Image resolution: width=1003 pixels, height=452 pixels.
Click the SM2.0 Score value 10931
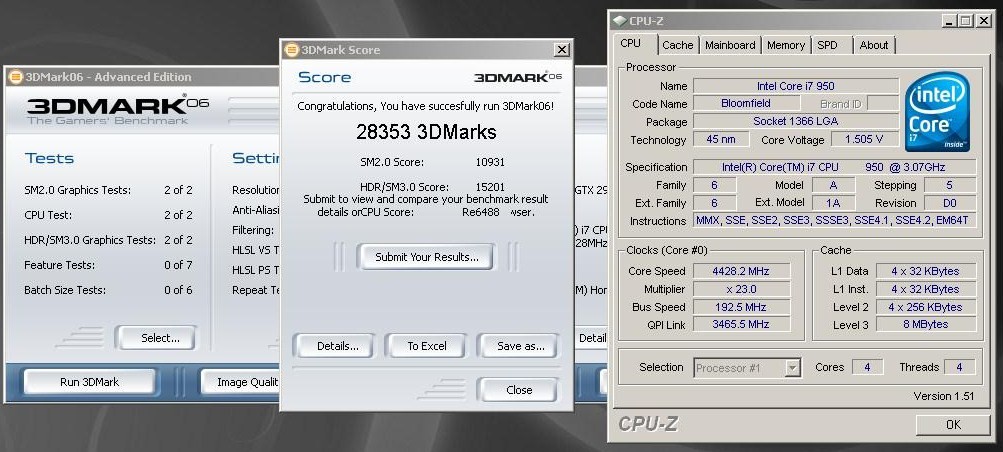490,162
